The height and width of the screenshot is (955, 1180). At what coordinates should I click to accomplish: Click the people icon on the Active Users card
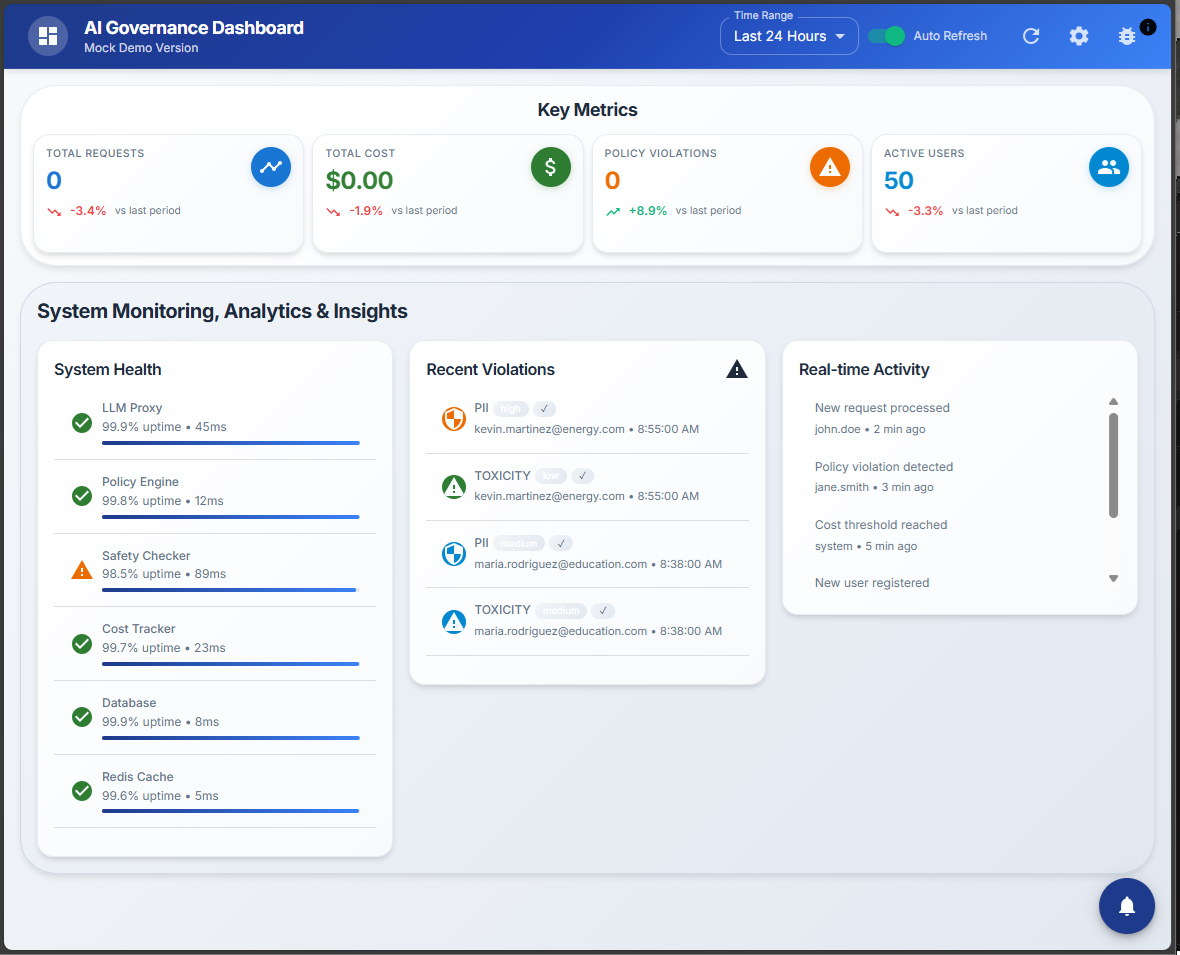tap(1109, 167)
